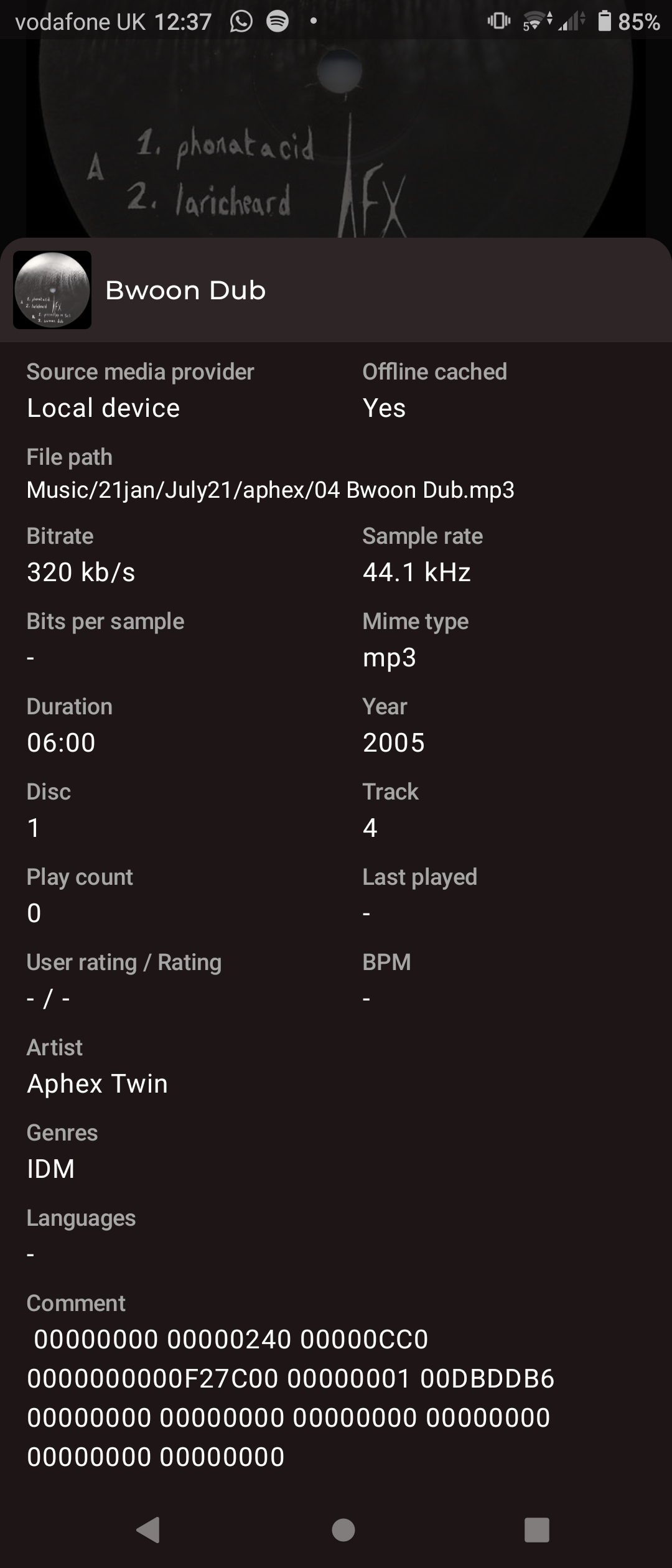Open recent apps via square button
This screenshot has width=672, height=1568.
click(536, 1530)
